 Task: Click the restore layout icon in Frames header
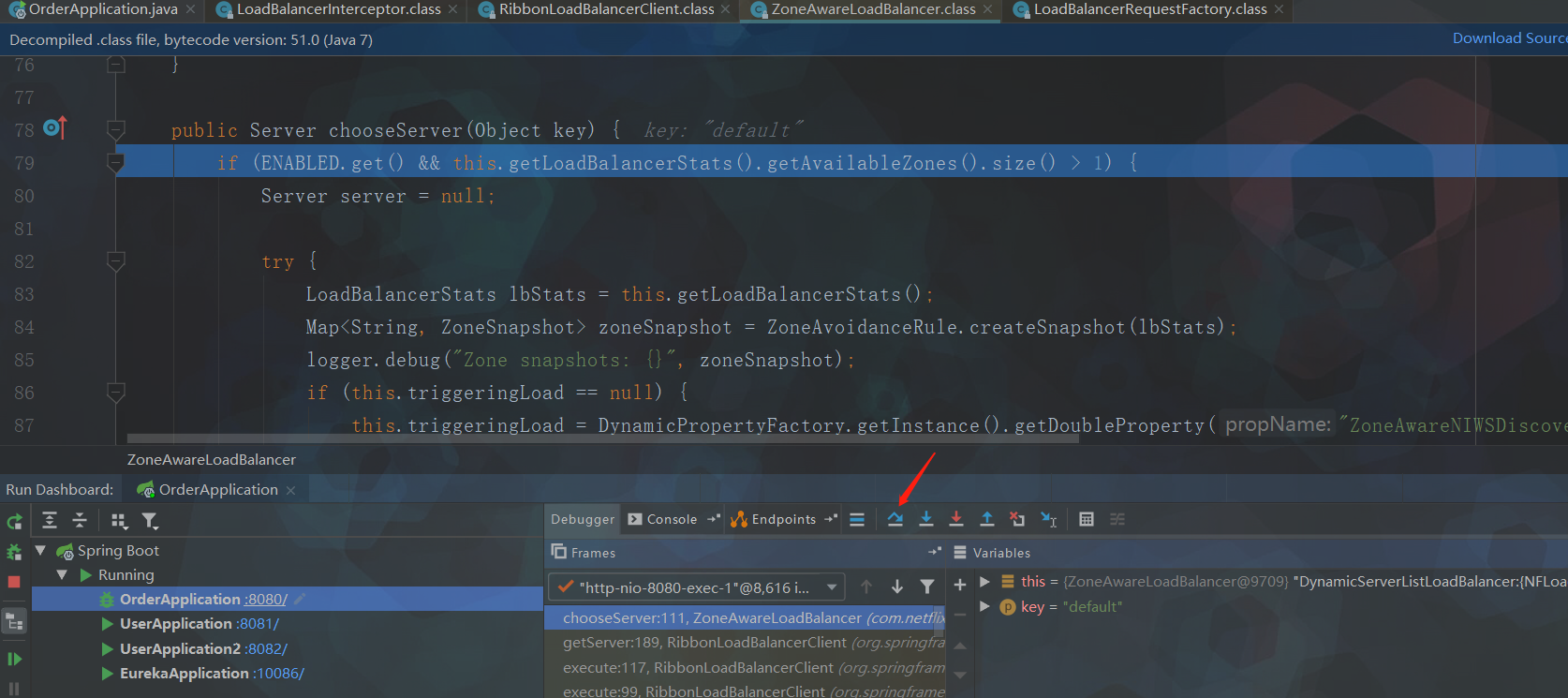(x=934, y=552)
